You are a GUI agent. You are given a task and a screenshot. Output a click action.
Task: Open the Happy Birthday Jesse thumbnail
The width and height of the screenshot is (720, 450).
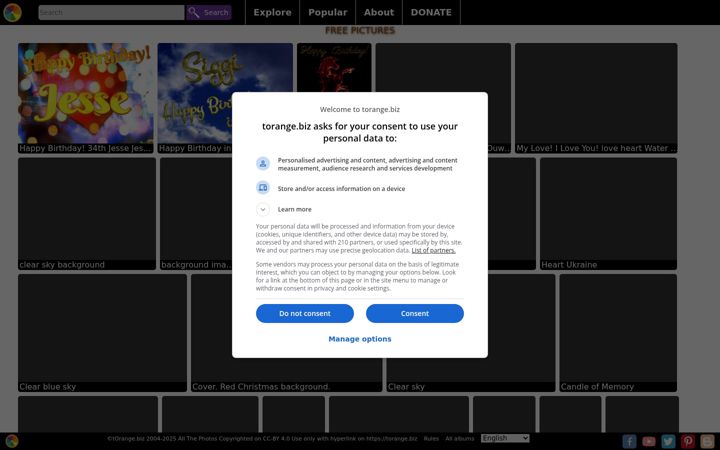pos(86,98)
